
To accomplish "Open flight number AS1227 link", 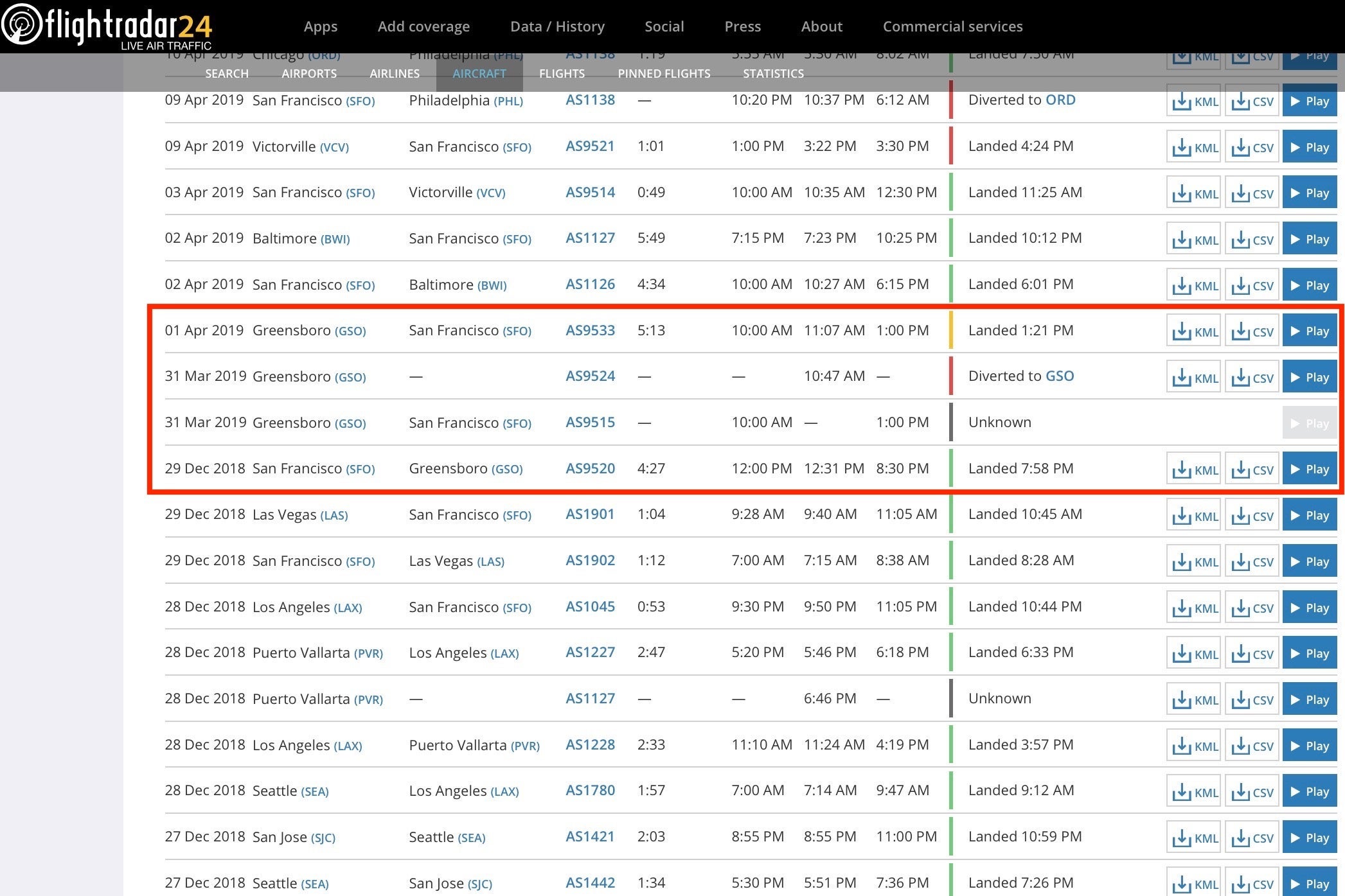I will point(590,652).
